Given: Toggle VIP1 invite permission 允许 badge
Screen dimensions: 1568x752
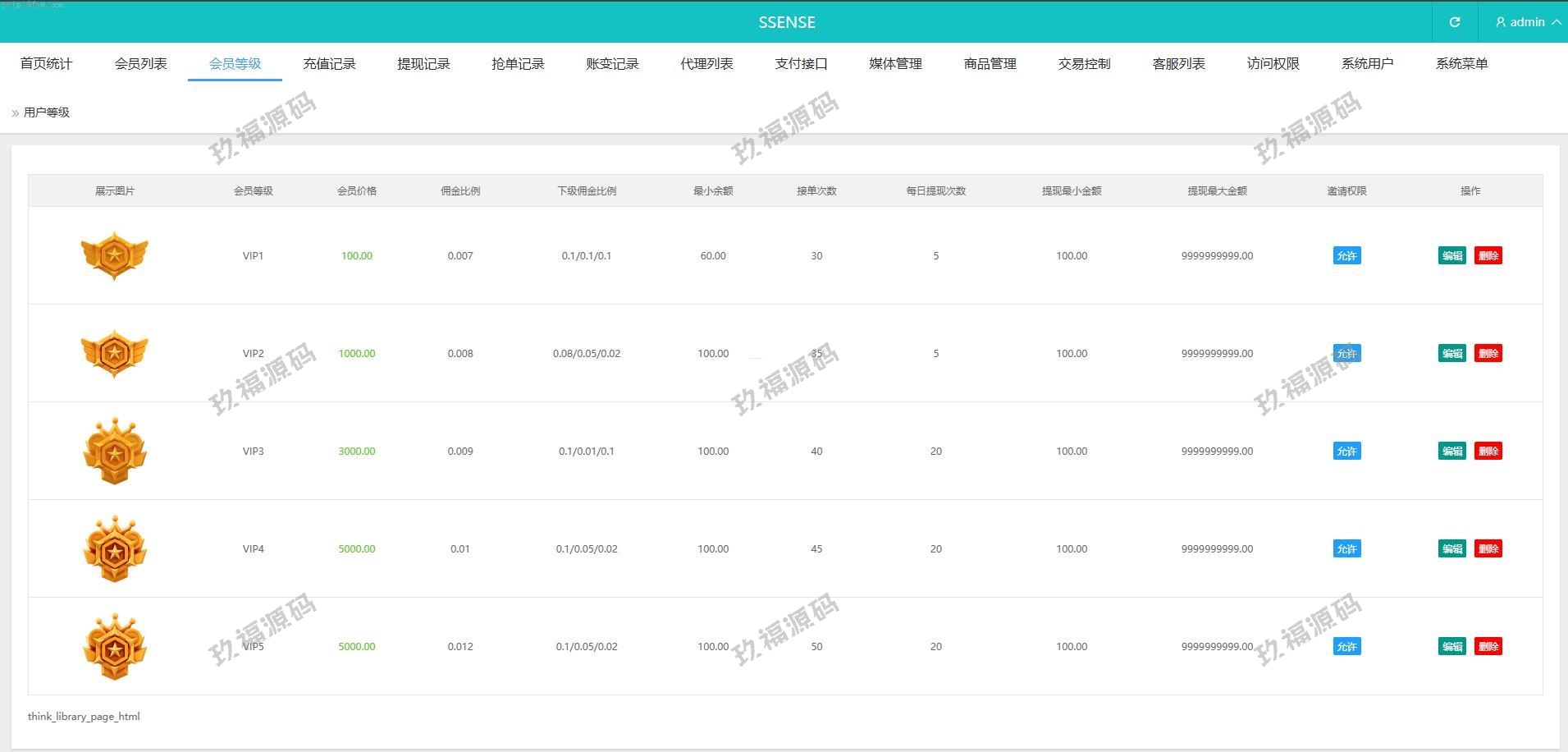Looking at the screenshot, I should [1346, 255].
